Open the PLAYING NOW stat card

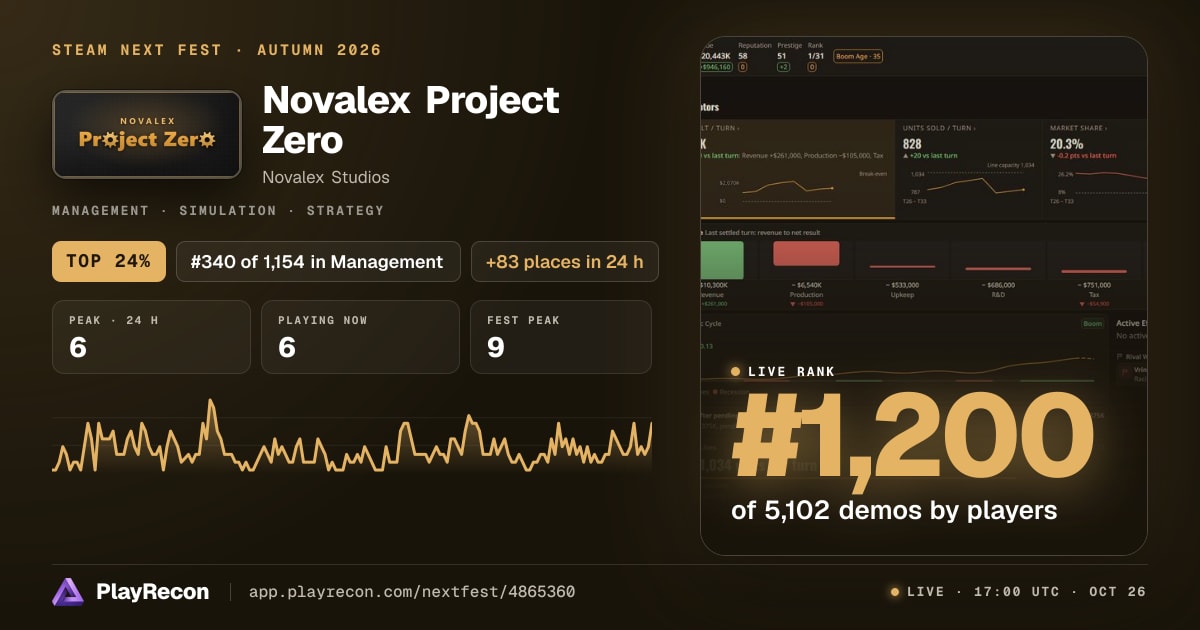[x=360, y=337]
